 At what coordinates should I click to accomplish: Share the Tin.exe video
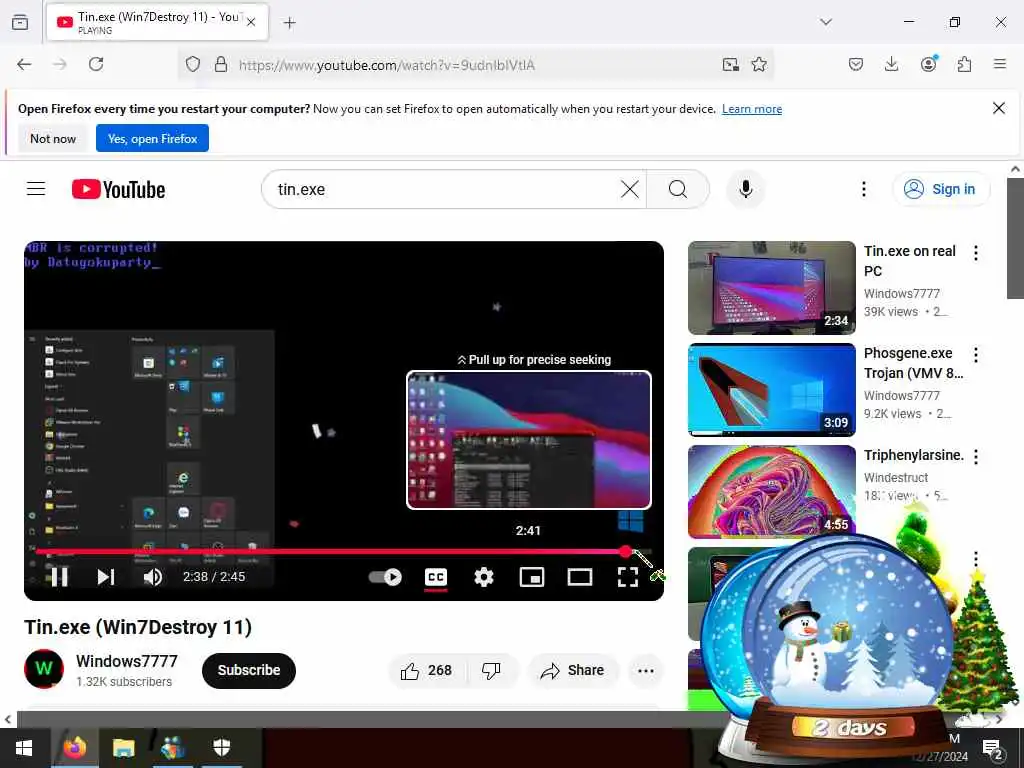click(x=573, y=671)
